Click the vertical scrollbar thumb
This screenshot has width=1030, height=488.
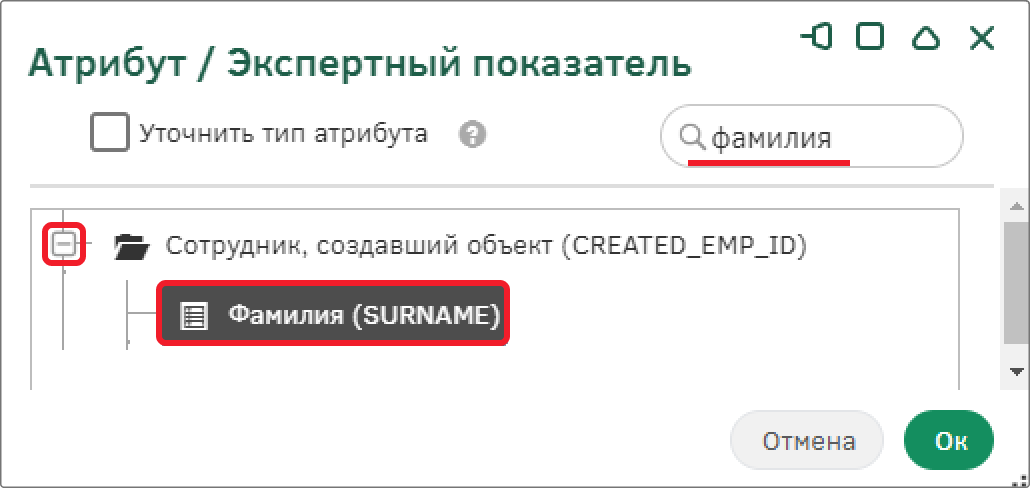(x=1016, y=283)
